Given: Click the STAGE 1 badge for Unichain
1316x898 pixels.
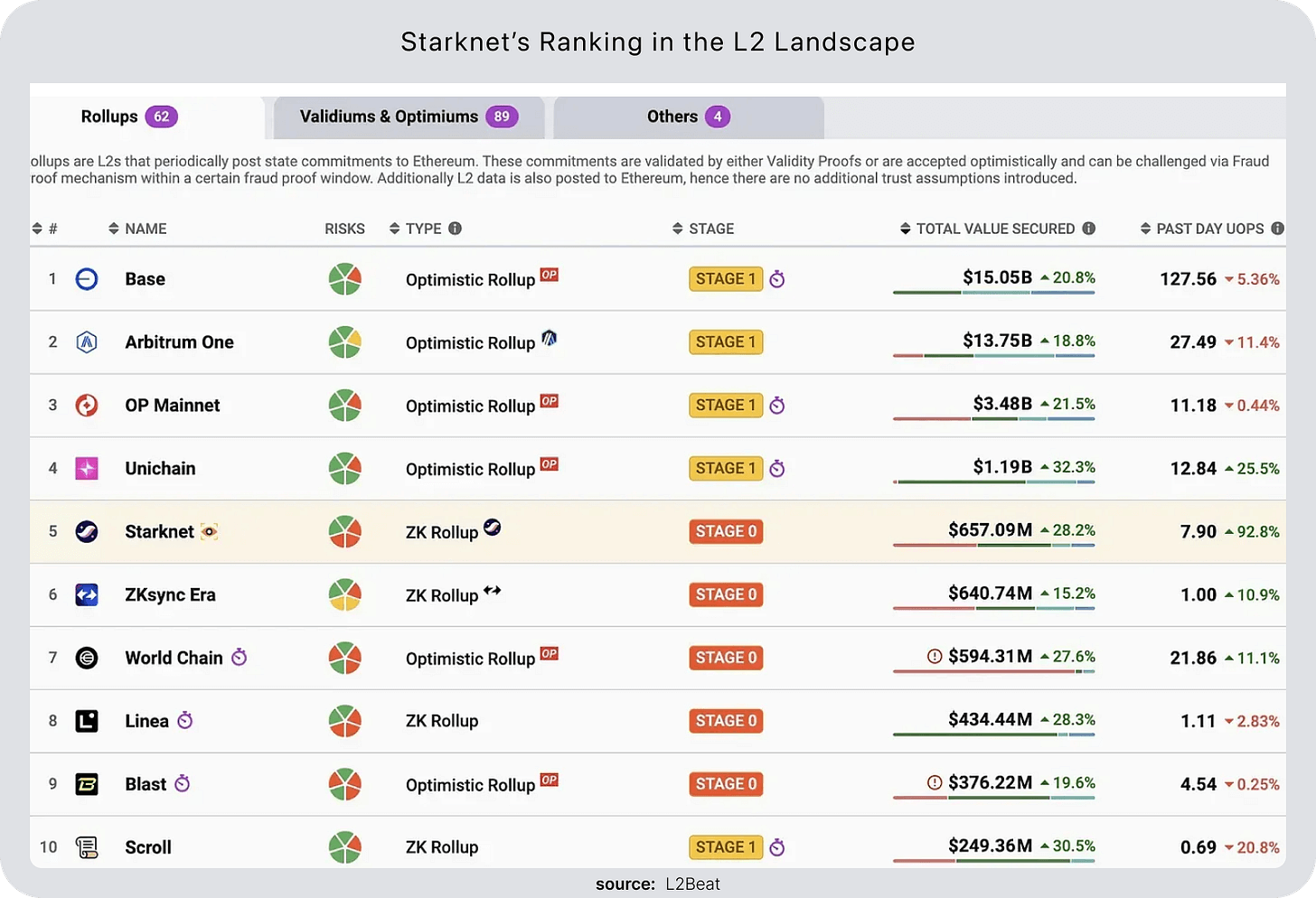Looking at the screenshot, I should [726, 468].
